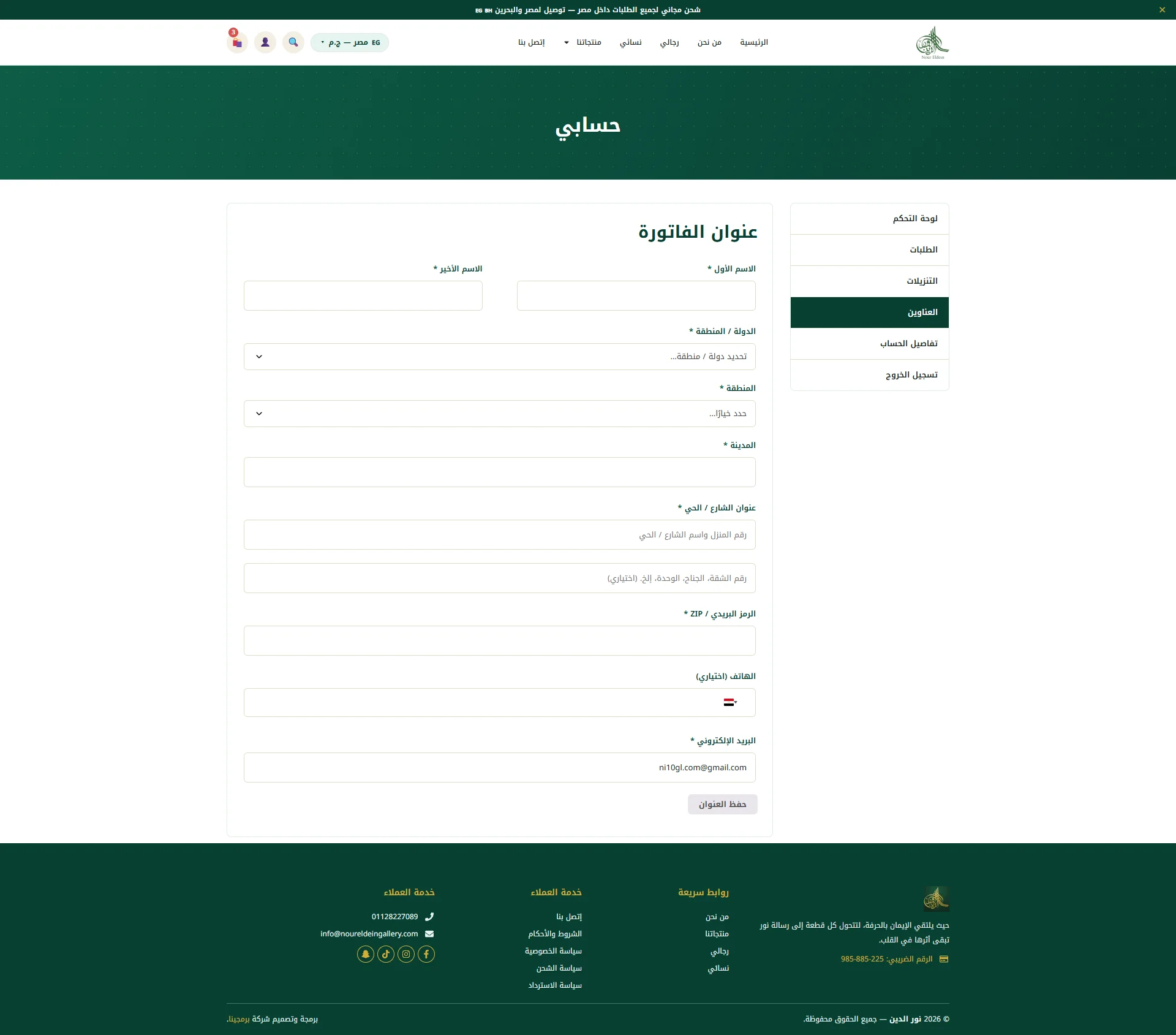Open إتصل بنا in top navigation
1176x1035 pixels.
pyautogui.click(x=532, y=42)
